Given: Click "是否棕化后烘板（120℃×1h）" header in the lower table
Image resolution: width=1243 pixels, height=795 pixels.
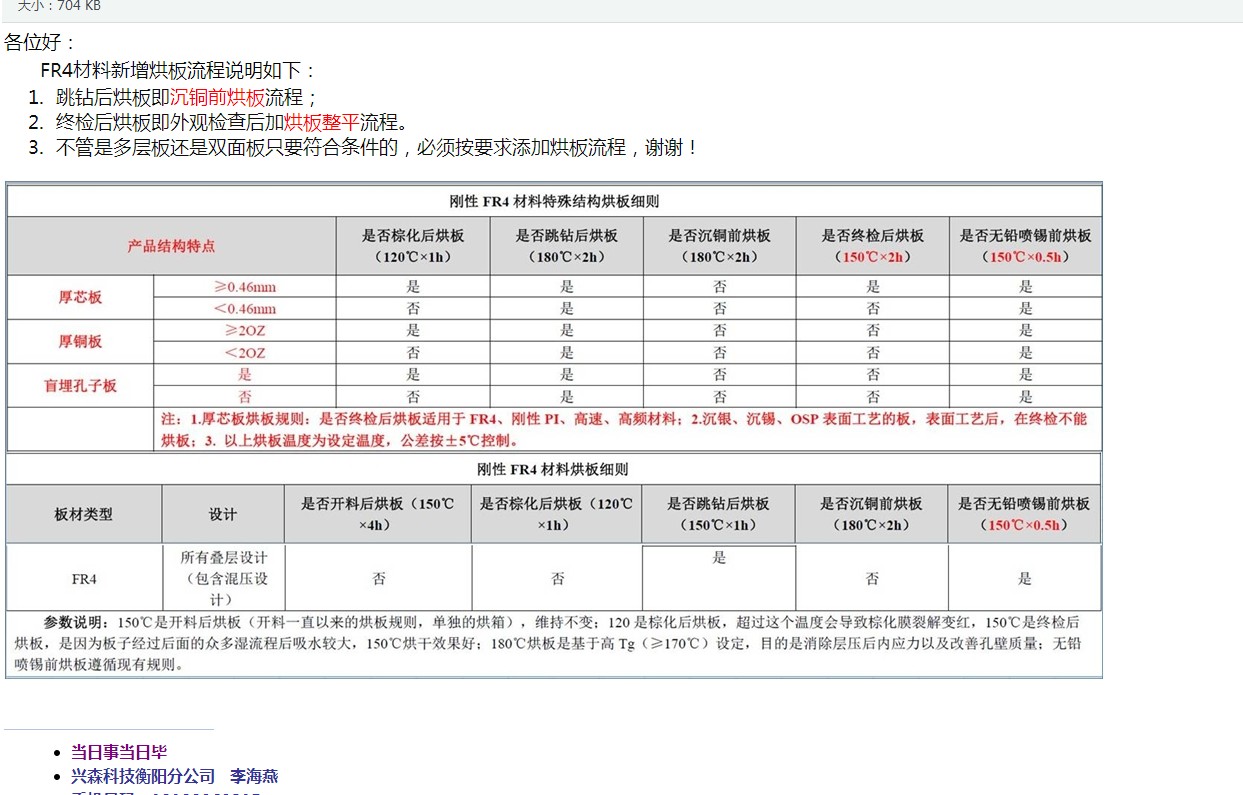Looking at the screenshot, I should [556, 515].
